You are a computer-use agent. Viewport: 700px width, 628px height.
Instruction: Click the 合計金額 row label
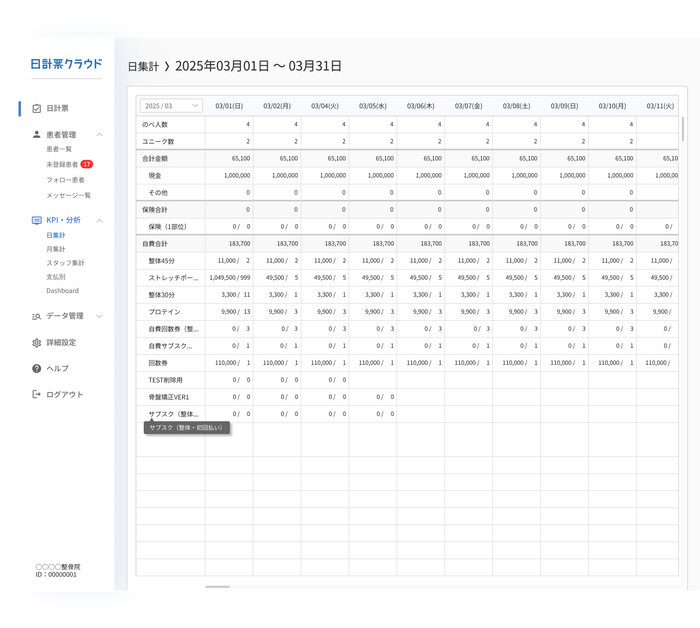[154, 158]
